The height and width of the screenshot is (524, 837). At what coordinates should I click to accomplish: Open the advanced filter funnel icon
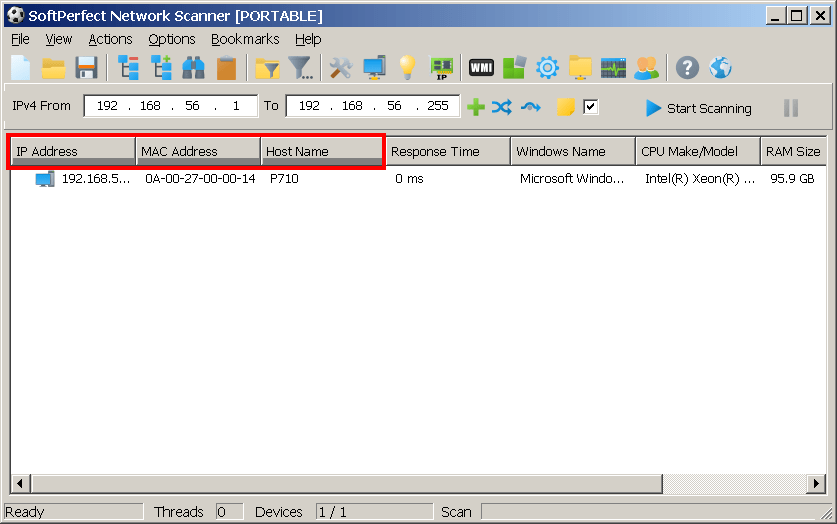tap(301, 68)
